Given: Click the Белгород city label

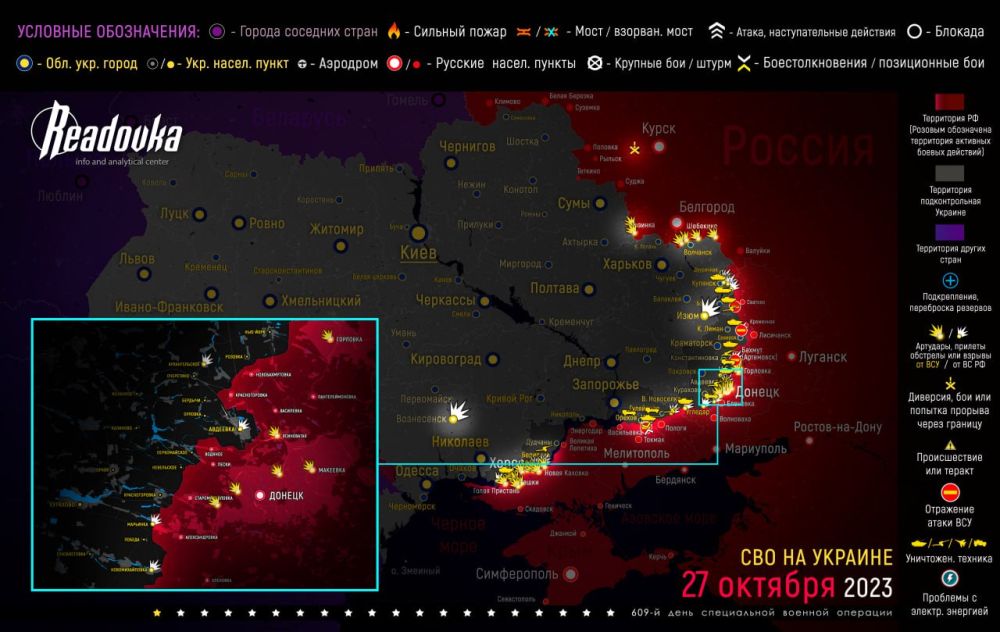Looking at the screenshot, I should tap(707, 207).
